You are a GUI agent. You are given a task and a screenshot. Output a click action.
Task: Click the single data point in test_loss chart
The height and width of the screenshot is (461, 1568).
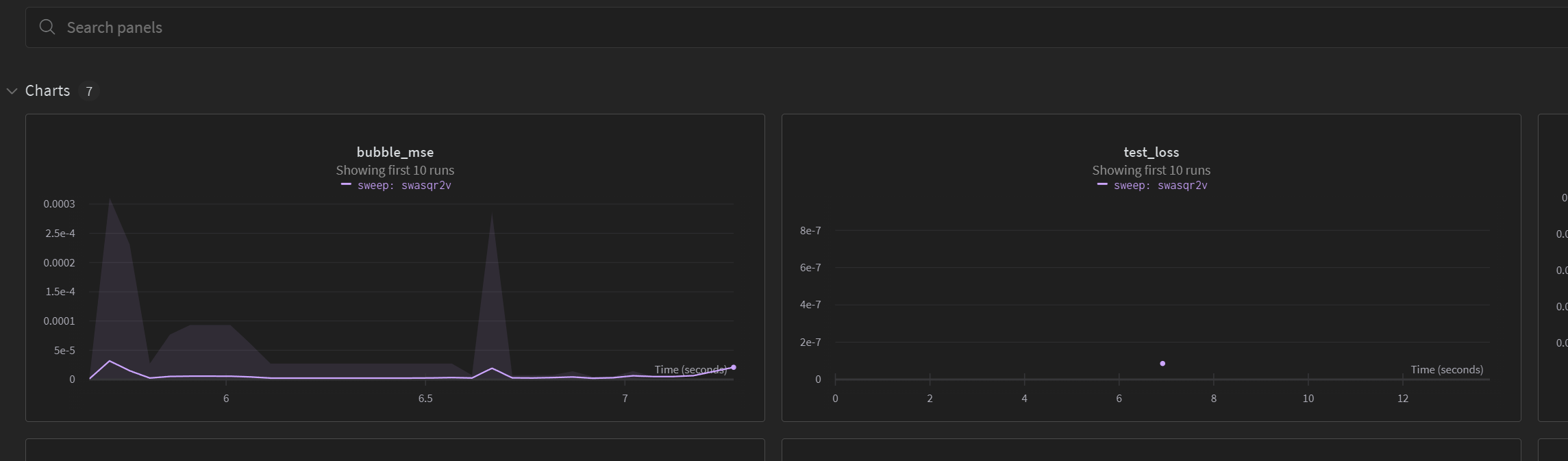[x=1162, y=364]
